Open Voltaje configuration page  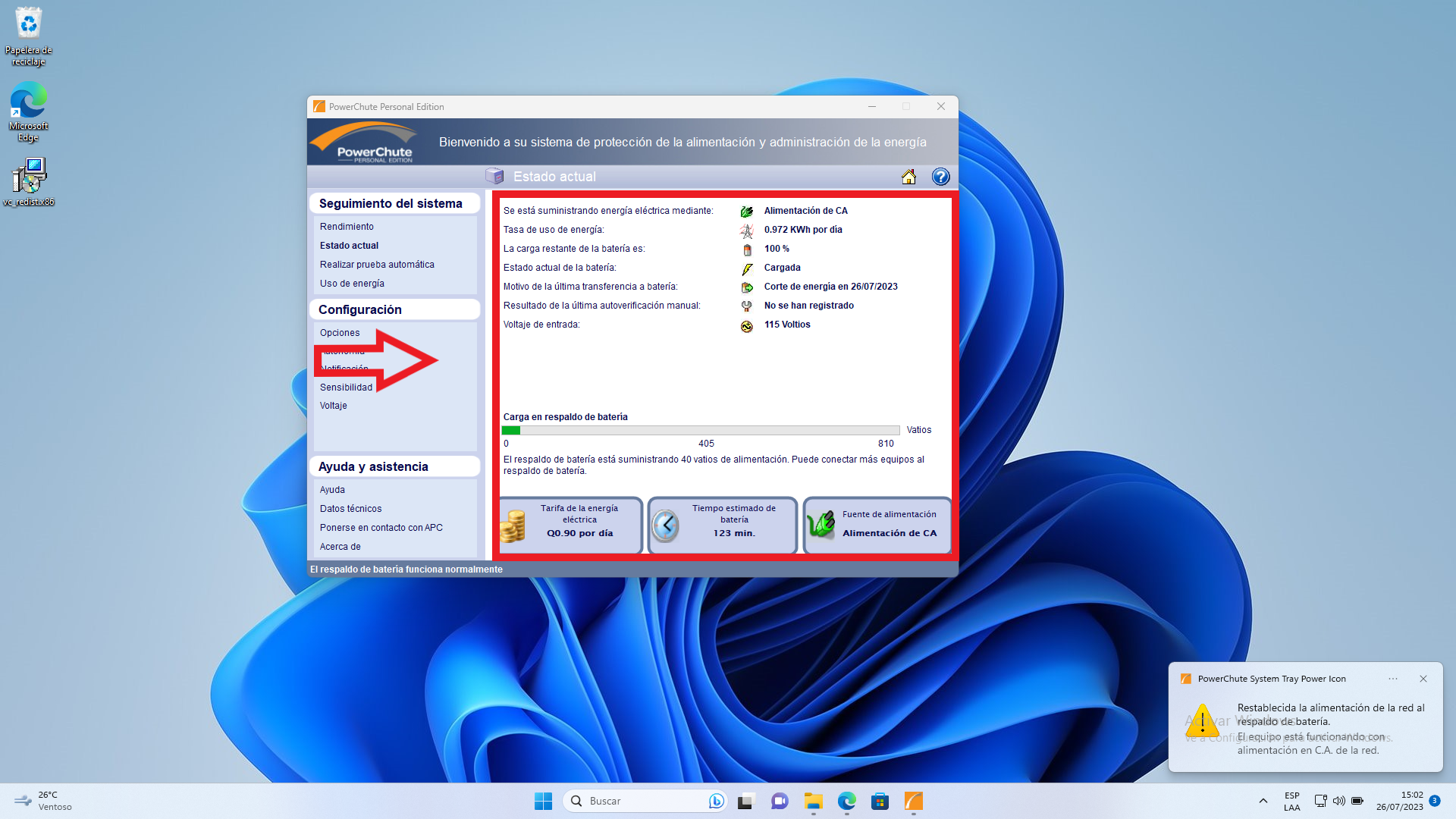(334, 406)
